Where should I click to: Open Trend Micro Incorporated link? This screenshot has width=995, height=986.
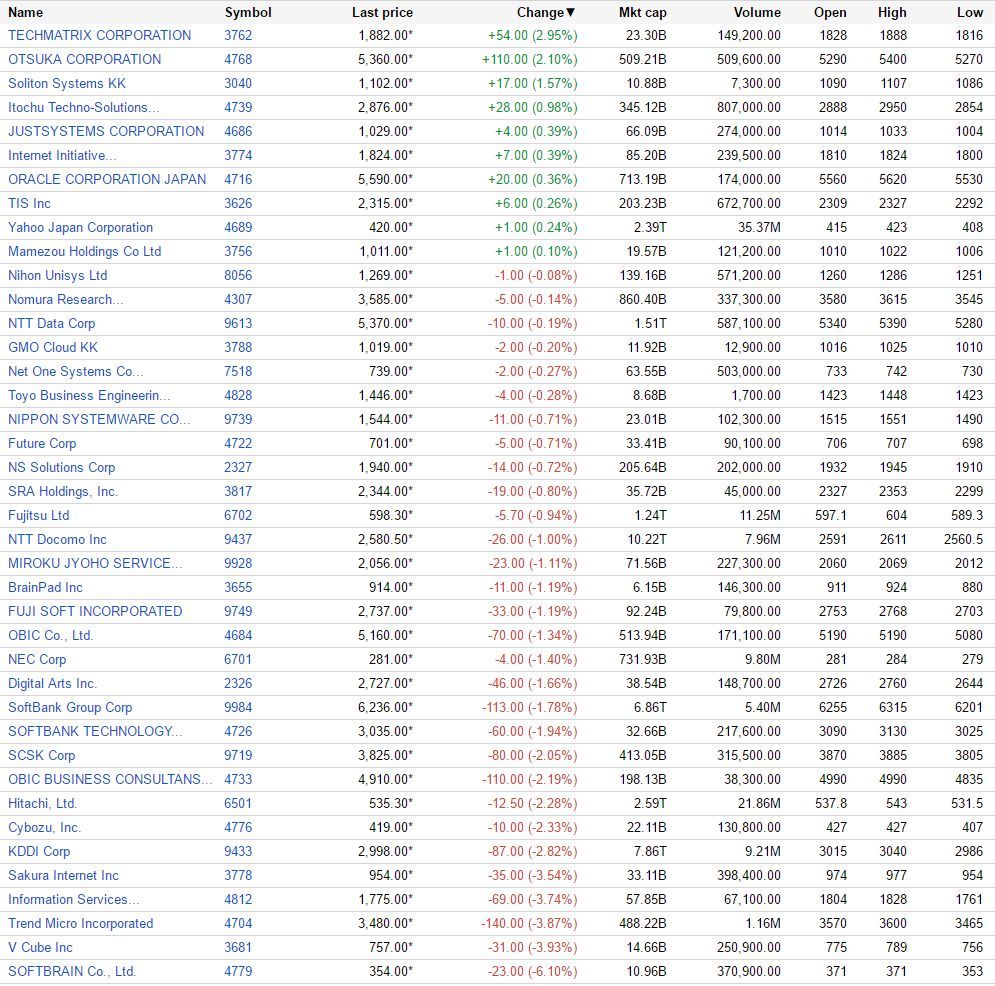(81, 924)
